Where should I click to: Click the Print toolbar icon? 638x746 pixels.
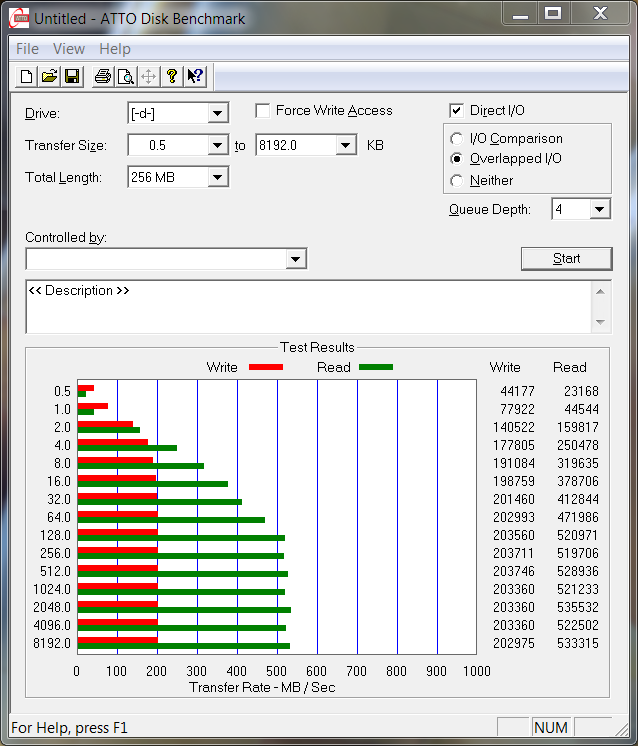click(102, 77)
